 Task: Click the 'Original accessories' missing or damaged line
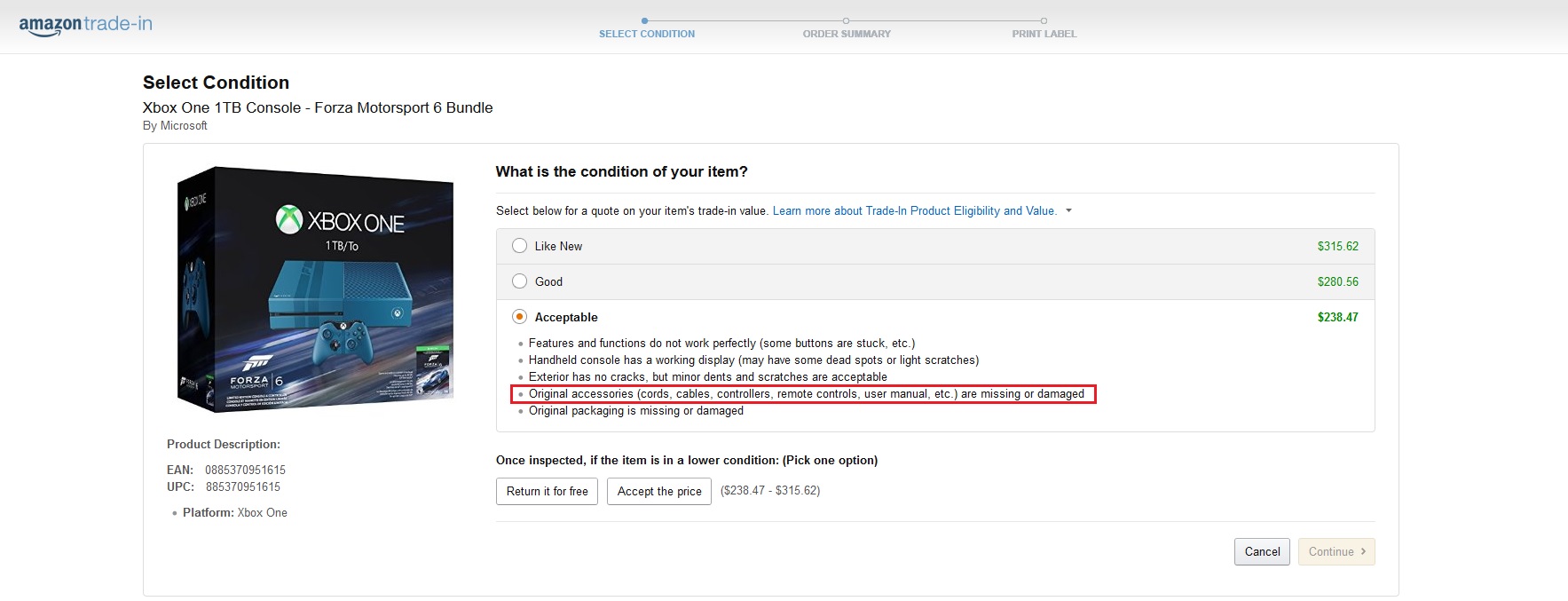pos(806,394)
